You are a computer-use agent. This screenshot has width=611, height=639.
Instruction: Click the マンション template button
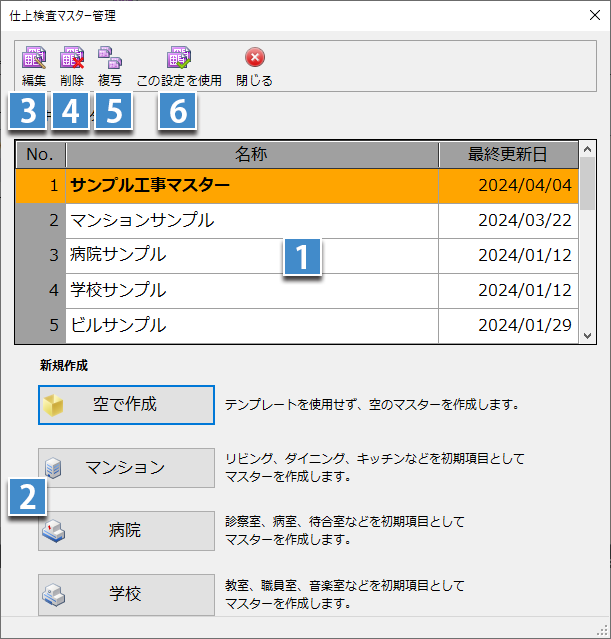tap(126, 468)
